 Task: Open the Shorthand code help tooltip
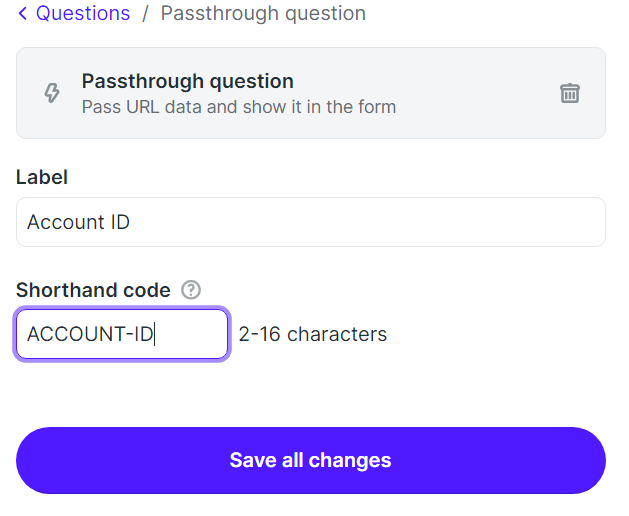pos(191,290)
